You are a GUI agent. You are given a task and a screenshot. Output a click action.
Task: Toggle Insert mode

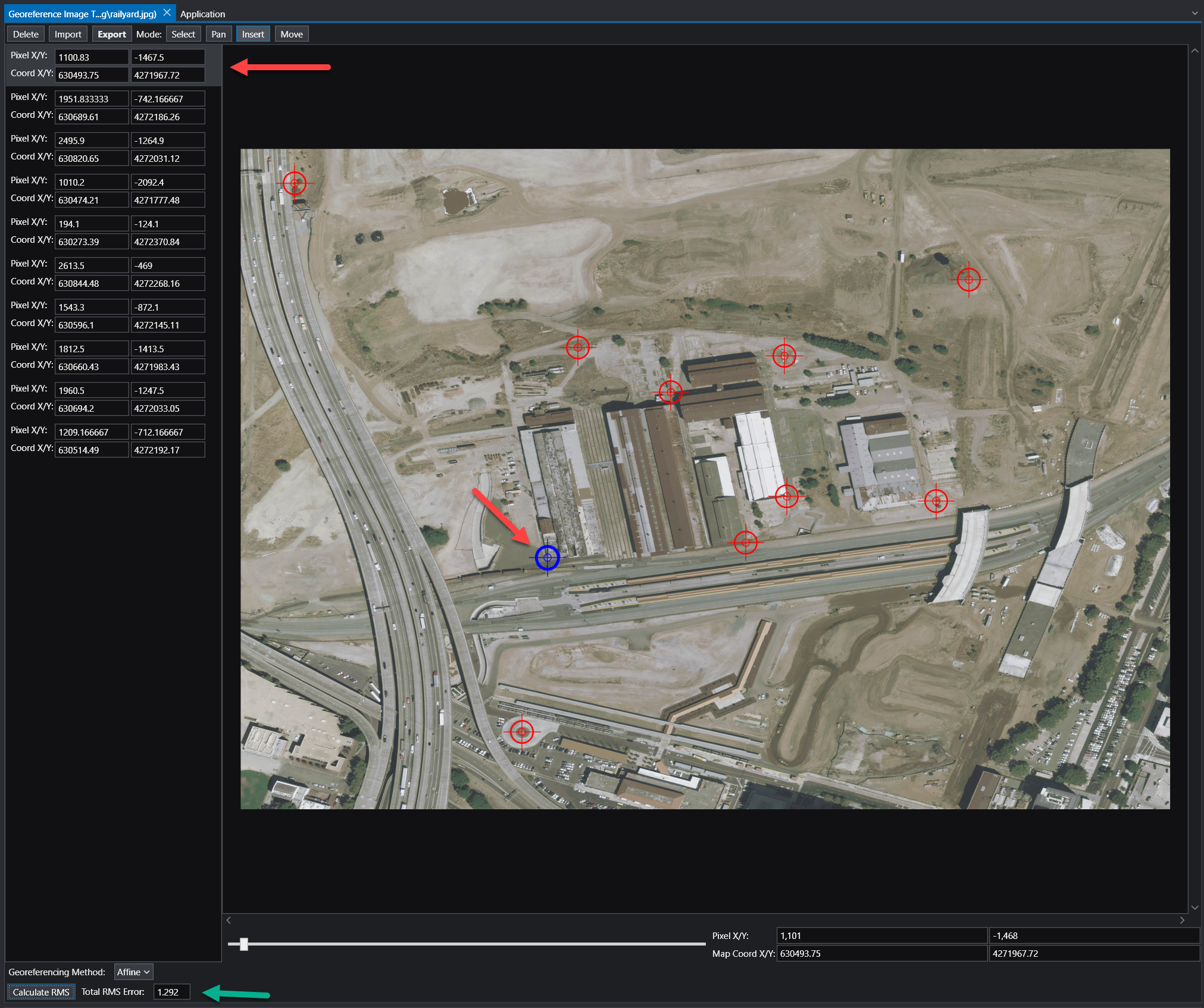click(x=253, y=35)
